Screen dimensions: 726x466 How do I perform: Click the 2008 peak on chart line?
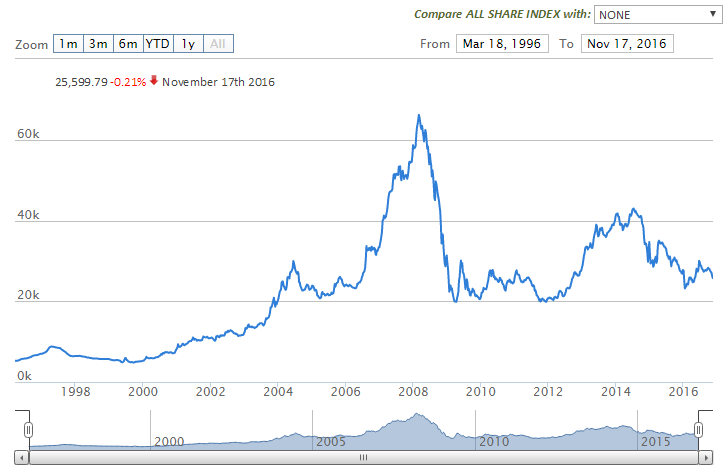[419, 115]
